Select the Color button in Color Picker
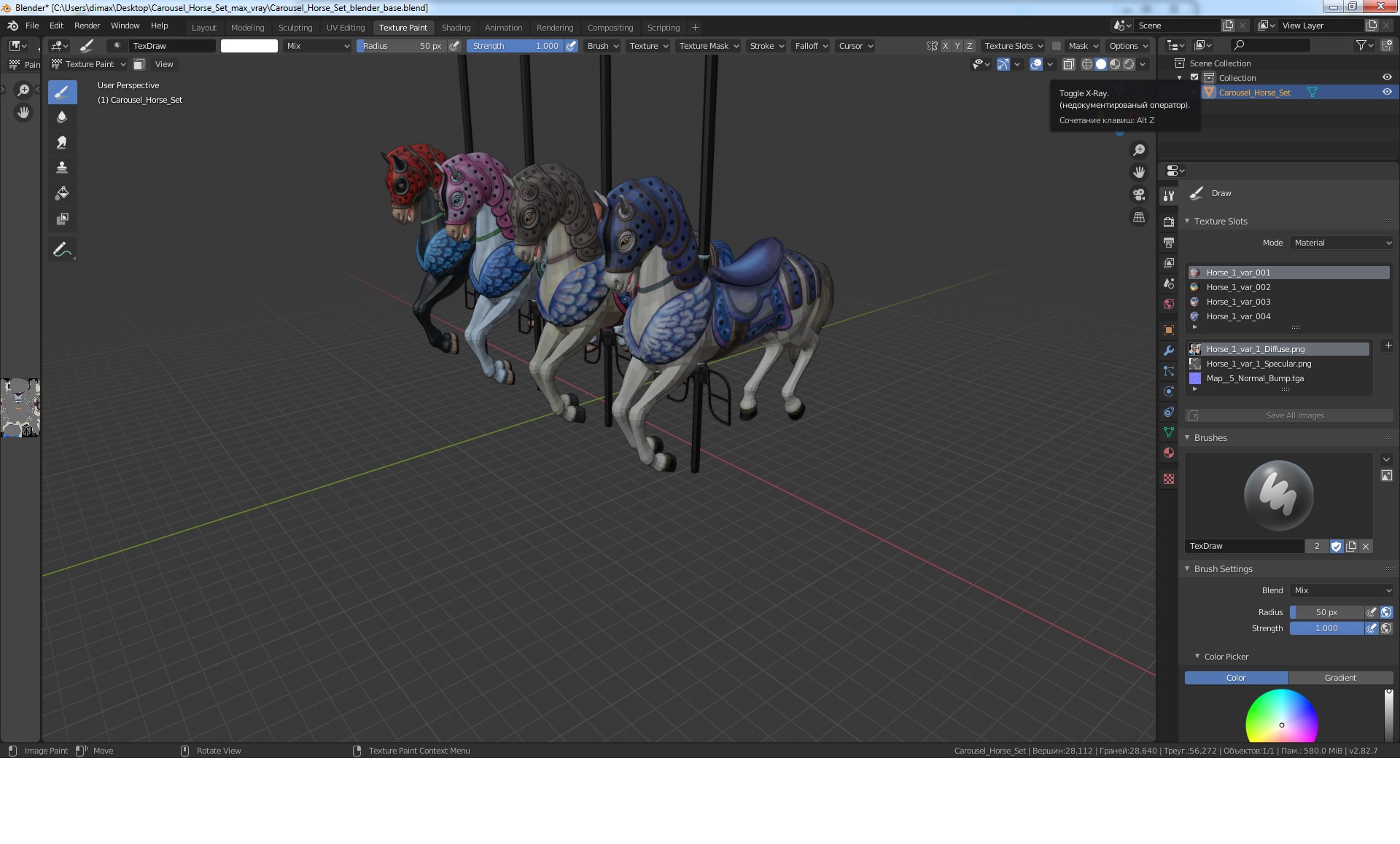Viewport: 1400px width, 844px height. point(1236,678)
